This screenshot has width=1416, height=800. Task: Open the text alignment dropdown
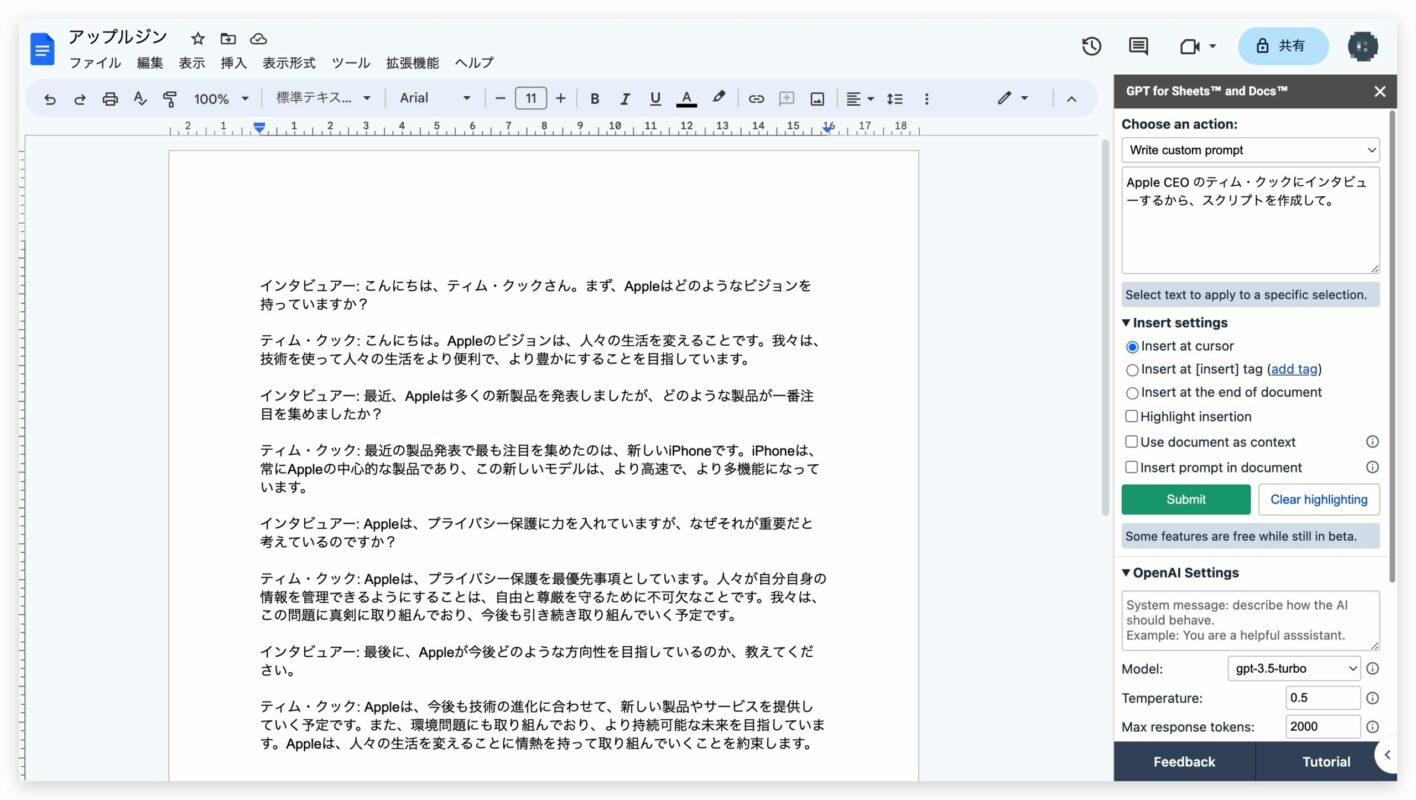(x=859, y=99)
